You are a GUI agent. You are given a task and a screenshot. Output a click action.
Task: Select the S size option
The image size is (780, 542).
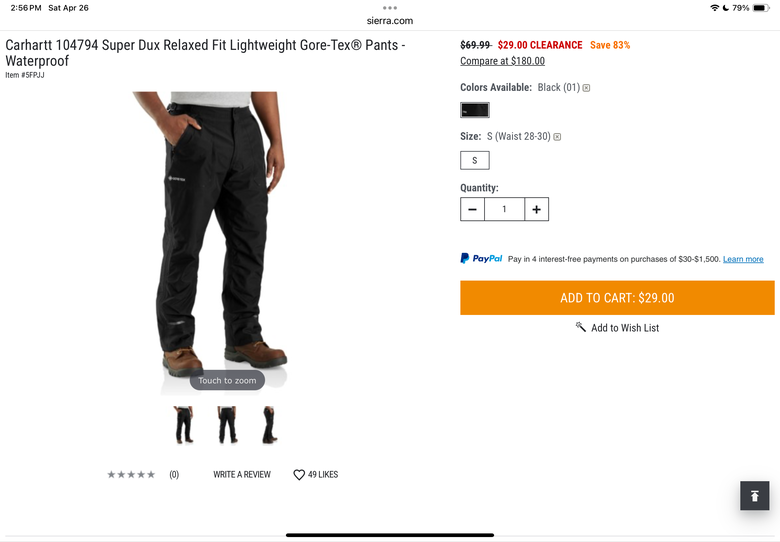[x=475, y=161]
